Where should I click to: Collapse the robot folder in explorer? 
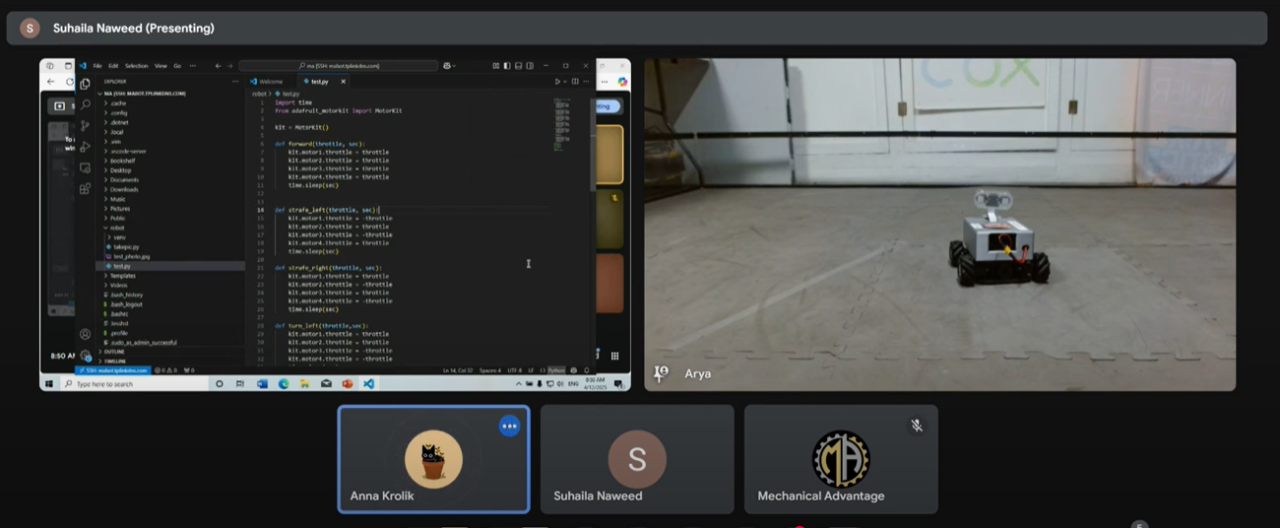point(170,228)
